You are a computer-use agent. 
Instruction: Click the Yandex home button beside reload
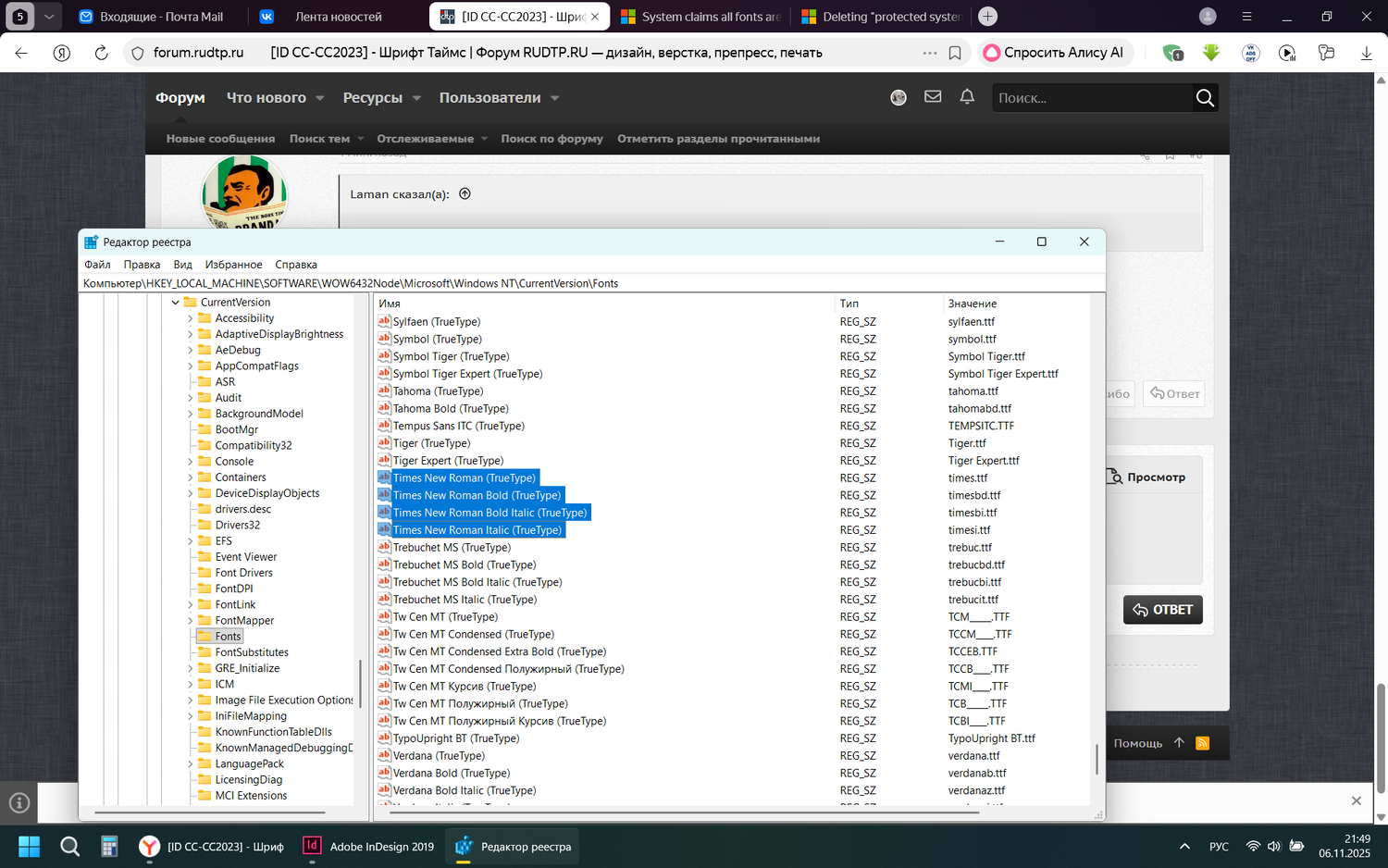click(x=62, y=53)
